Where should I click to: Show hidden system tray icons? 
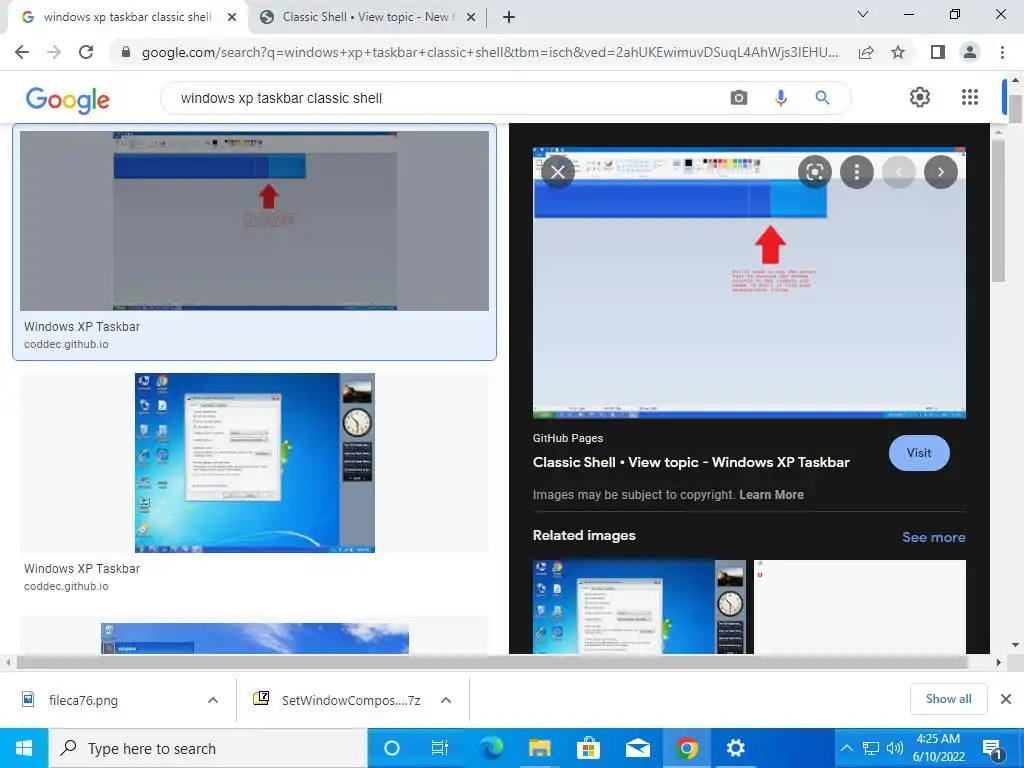click(846, 748)
